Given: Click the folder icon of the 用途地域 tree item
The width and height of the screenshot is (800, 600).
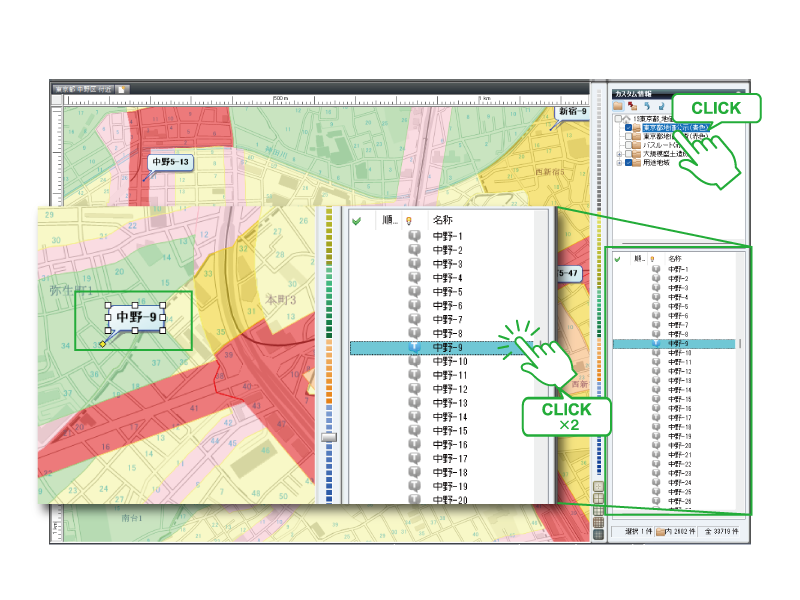Looking at the screenshot, I should (x=637, y=163).
